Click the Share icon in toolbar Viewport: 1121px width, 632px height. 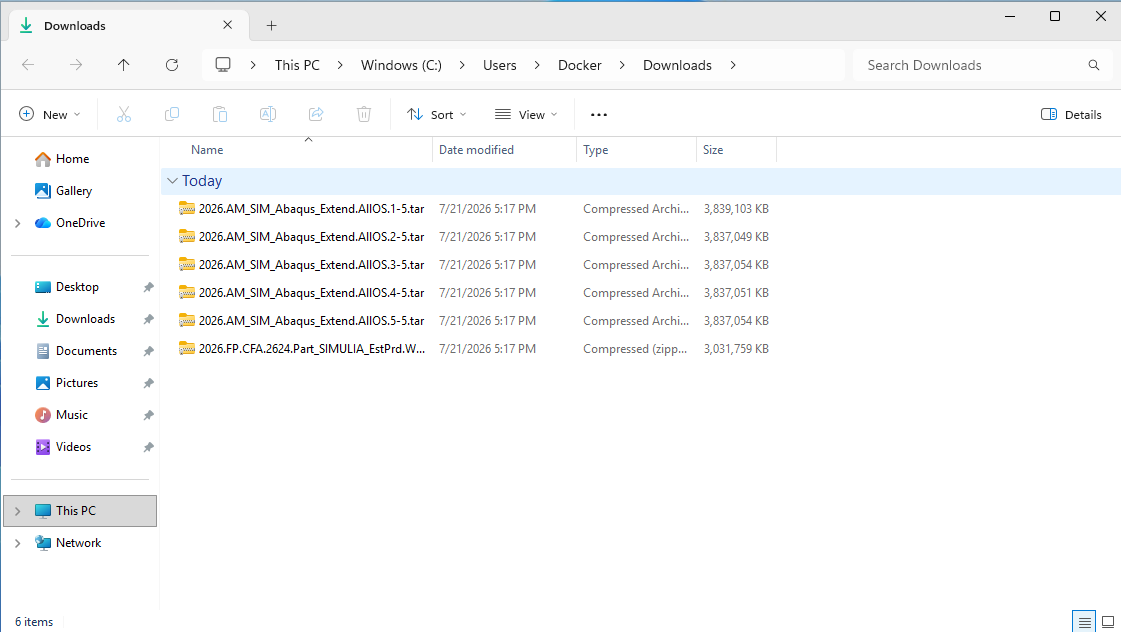point(316,114)
